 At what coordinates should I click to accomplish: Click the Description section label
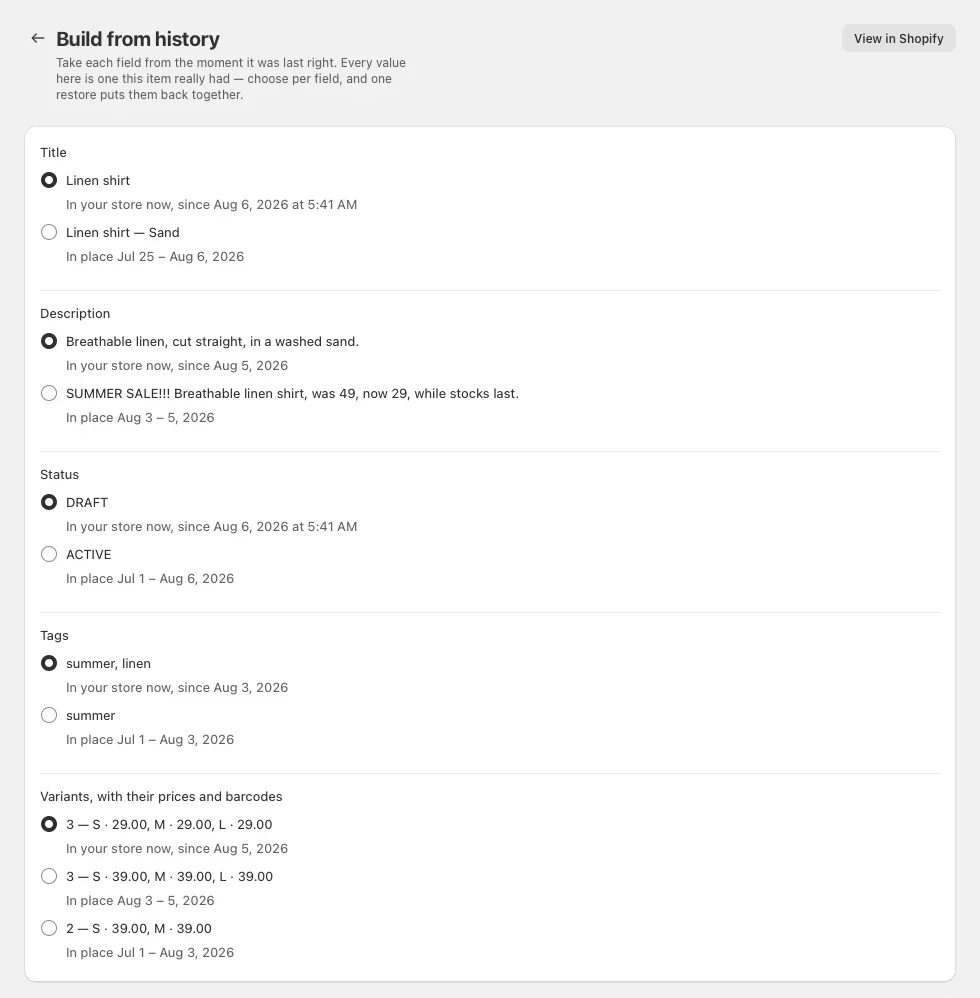coord(75,313)
